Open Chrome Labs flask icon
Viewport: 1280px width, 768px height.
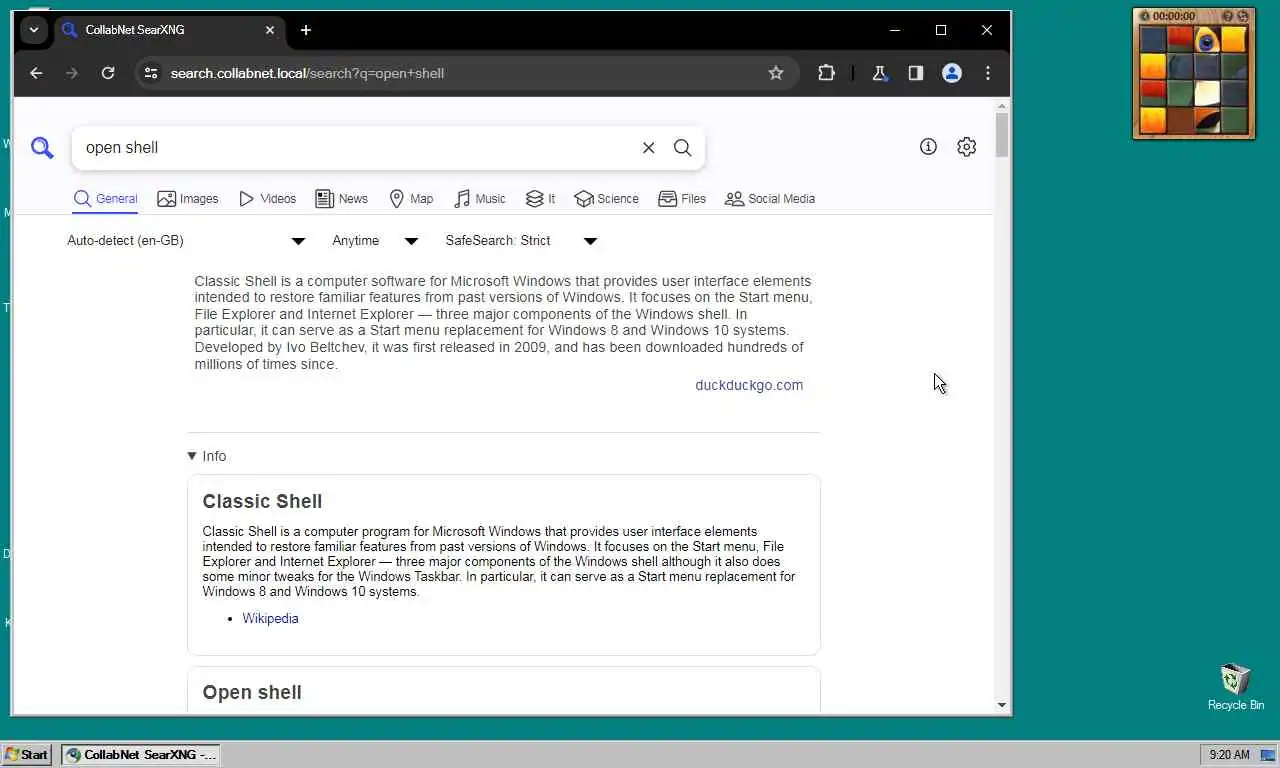tap(880, 73)
